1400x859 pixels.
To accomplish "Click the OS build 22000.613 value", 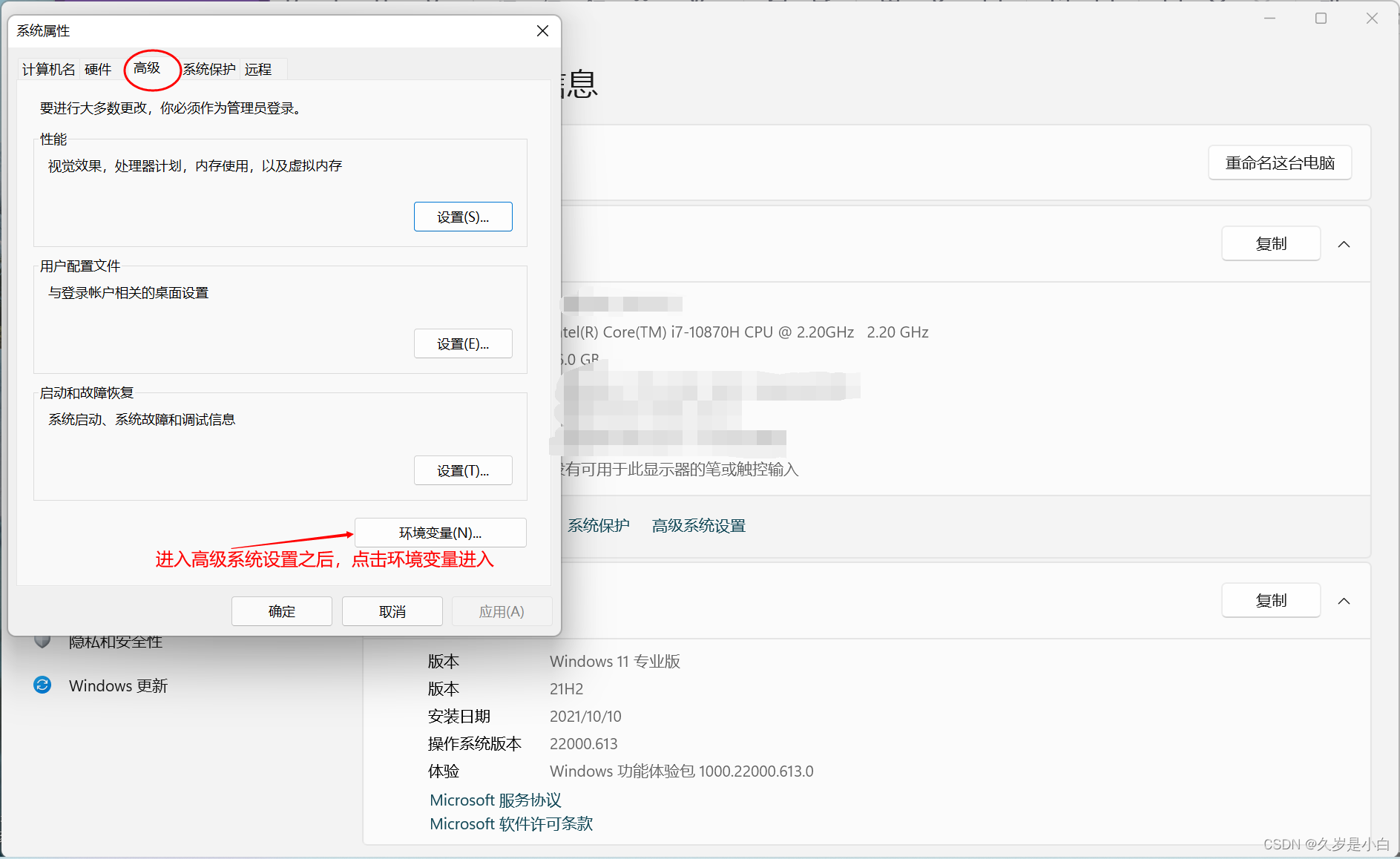I will coord(583,744).
